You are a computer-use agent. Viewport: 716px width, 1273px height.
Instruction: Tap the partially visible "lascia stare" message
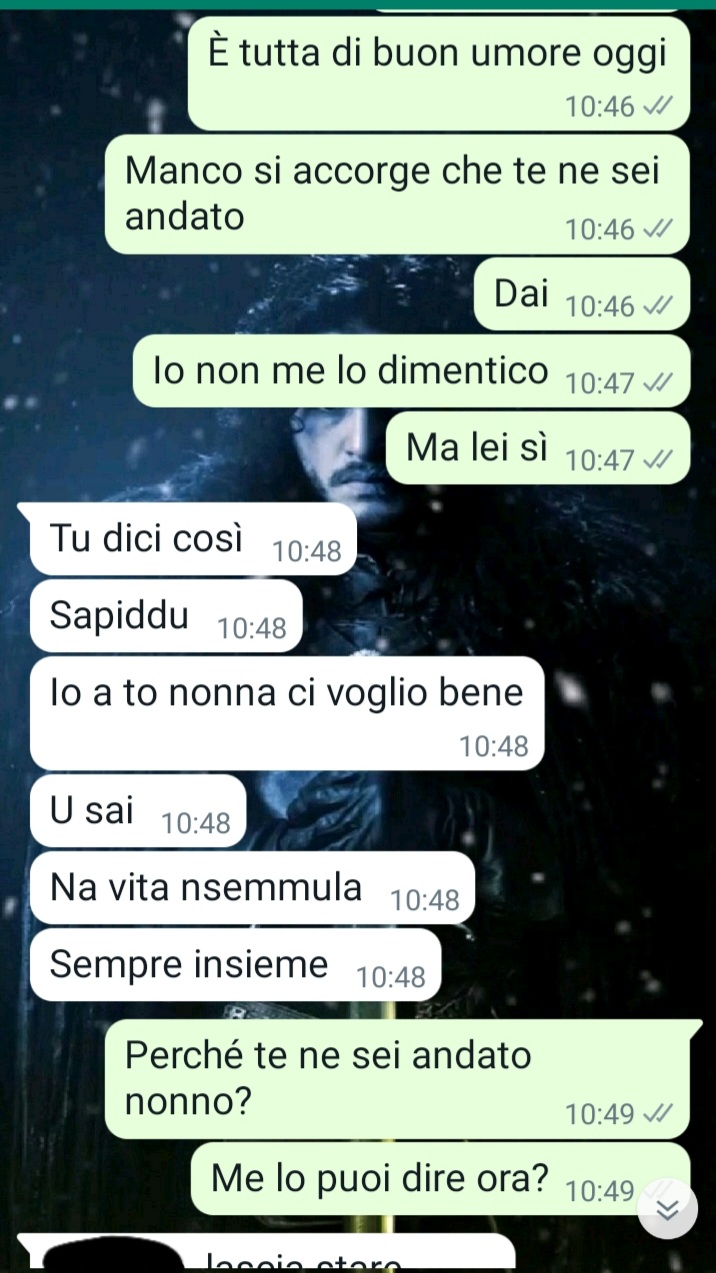[x=266, y=1253]
